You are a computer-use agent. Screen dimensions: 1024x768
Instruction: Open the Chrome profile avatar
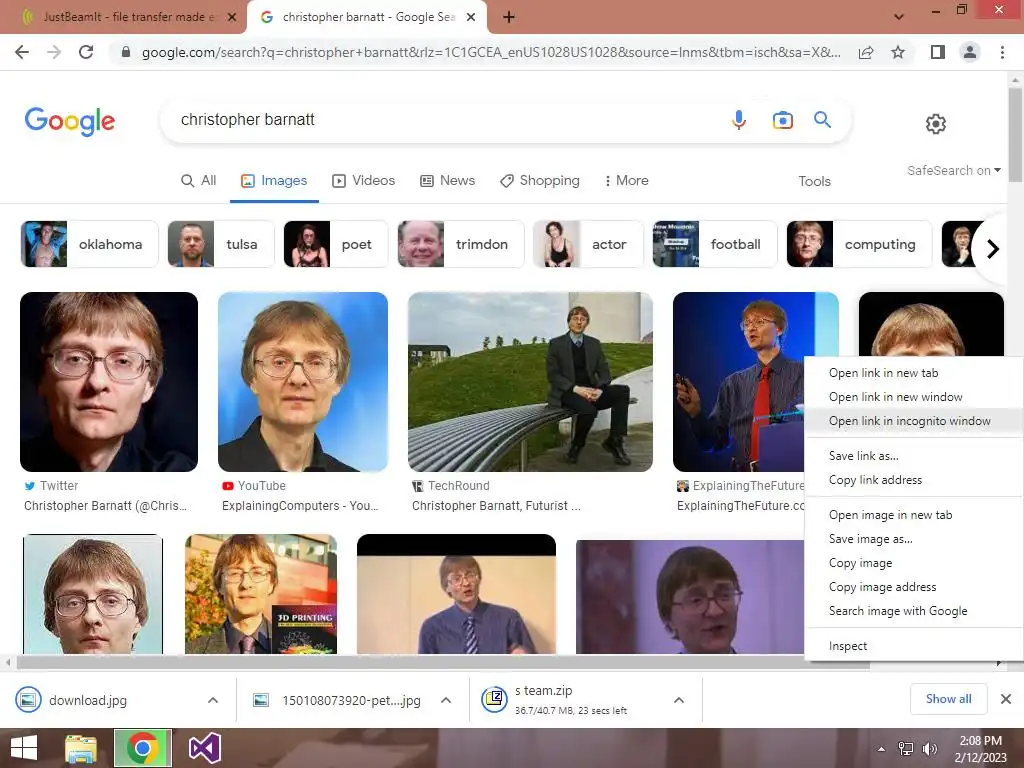click(970, 52)
